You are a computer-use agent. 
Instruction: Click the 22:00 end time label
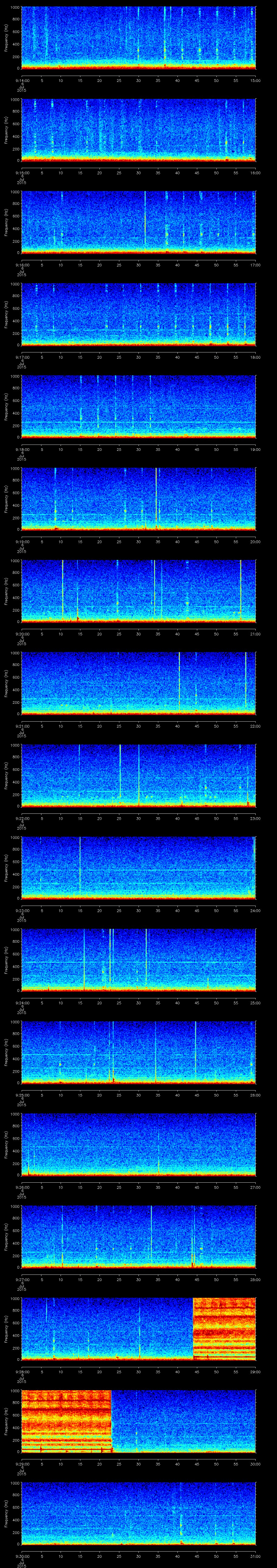click(x=255, y=726)
